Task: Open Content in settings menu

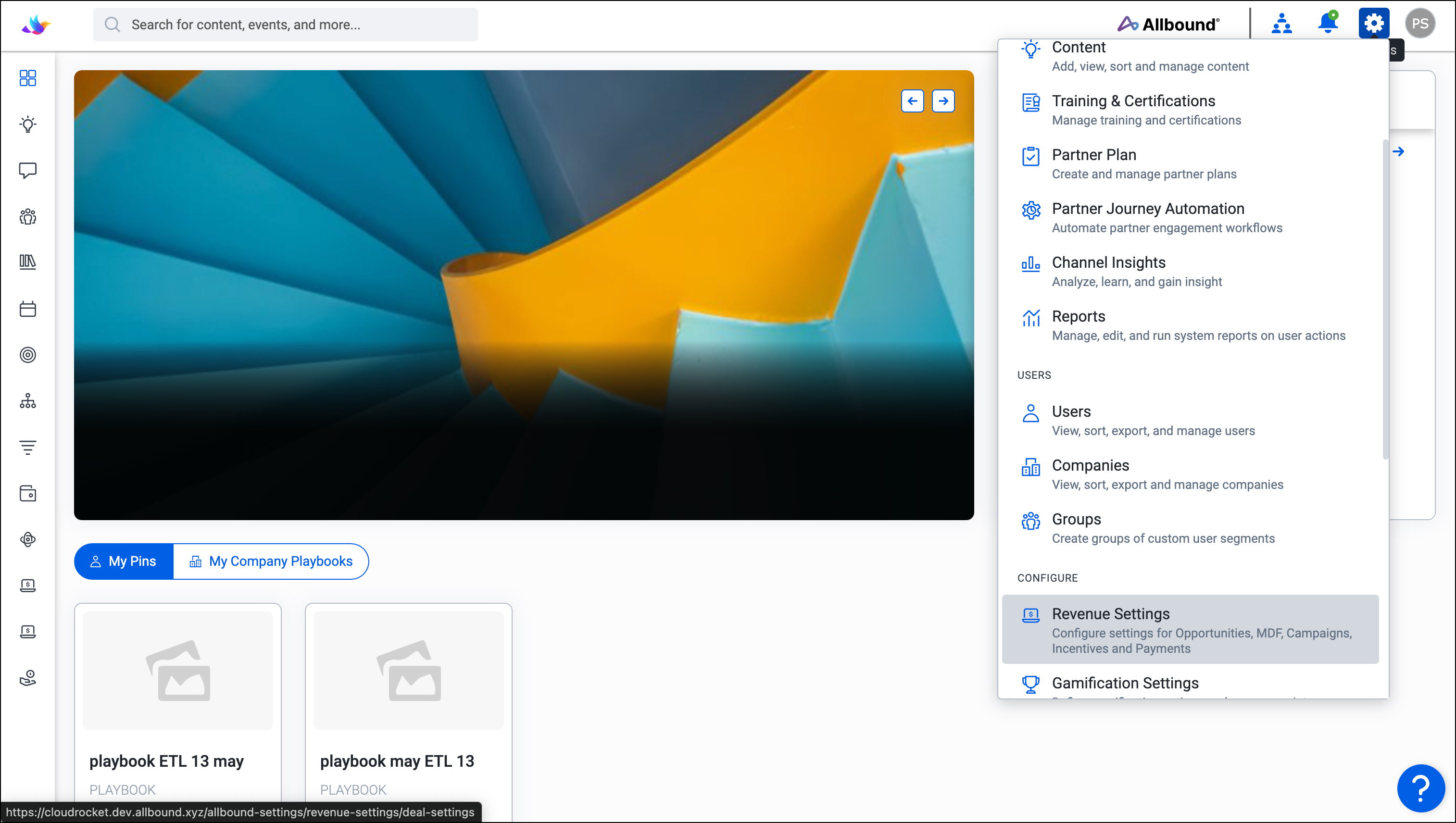Action: [x=1191, y=56]
